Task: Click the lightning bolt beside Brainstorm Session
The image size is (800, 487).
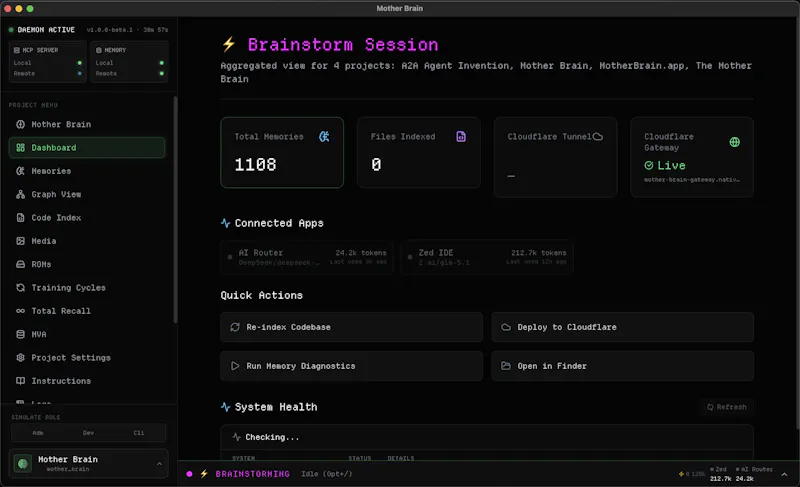Action: click(229, 44)
